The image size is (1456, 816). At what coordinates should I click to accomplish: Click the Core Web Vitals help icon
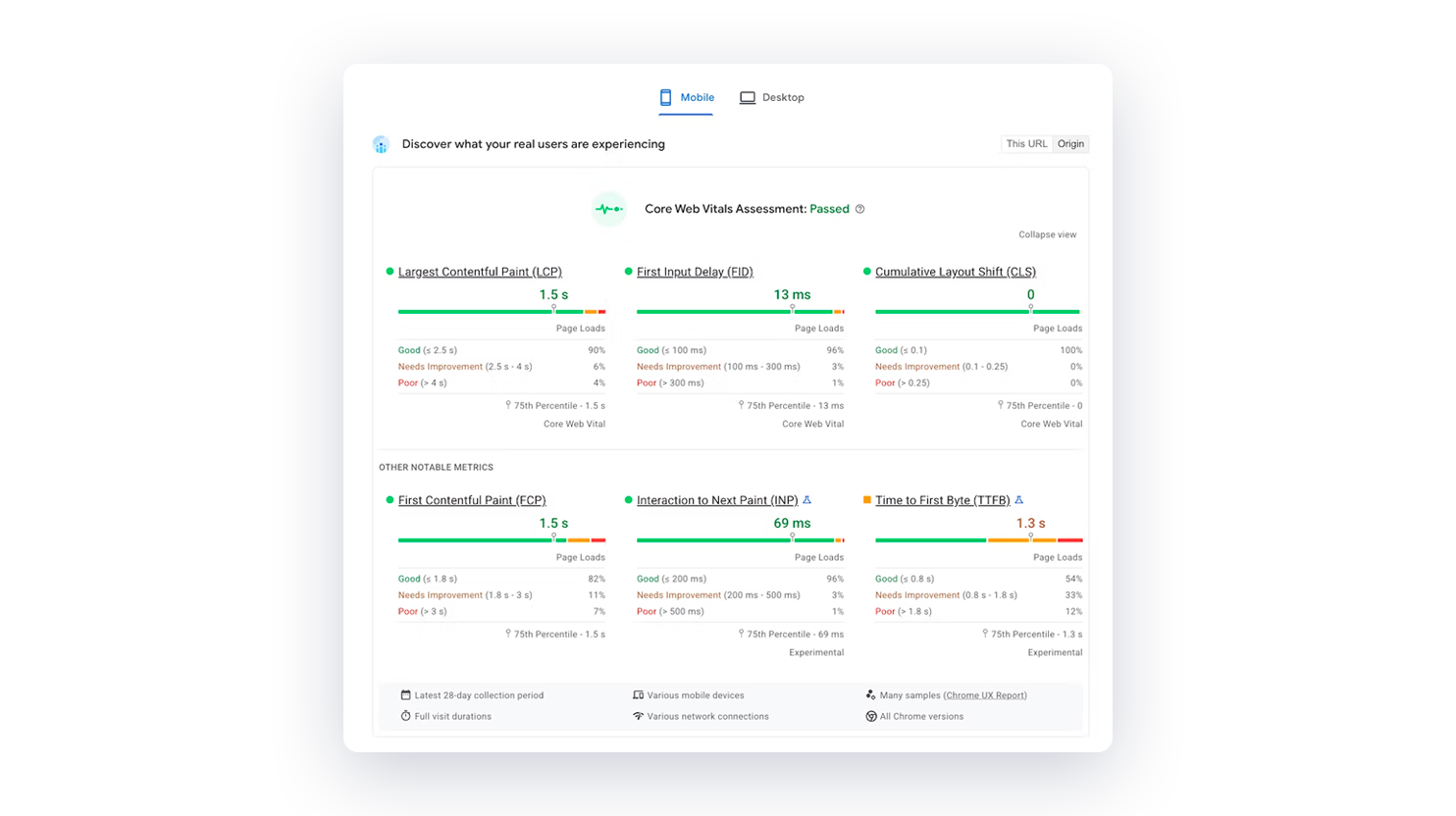860,209
